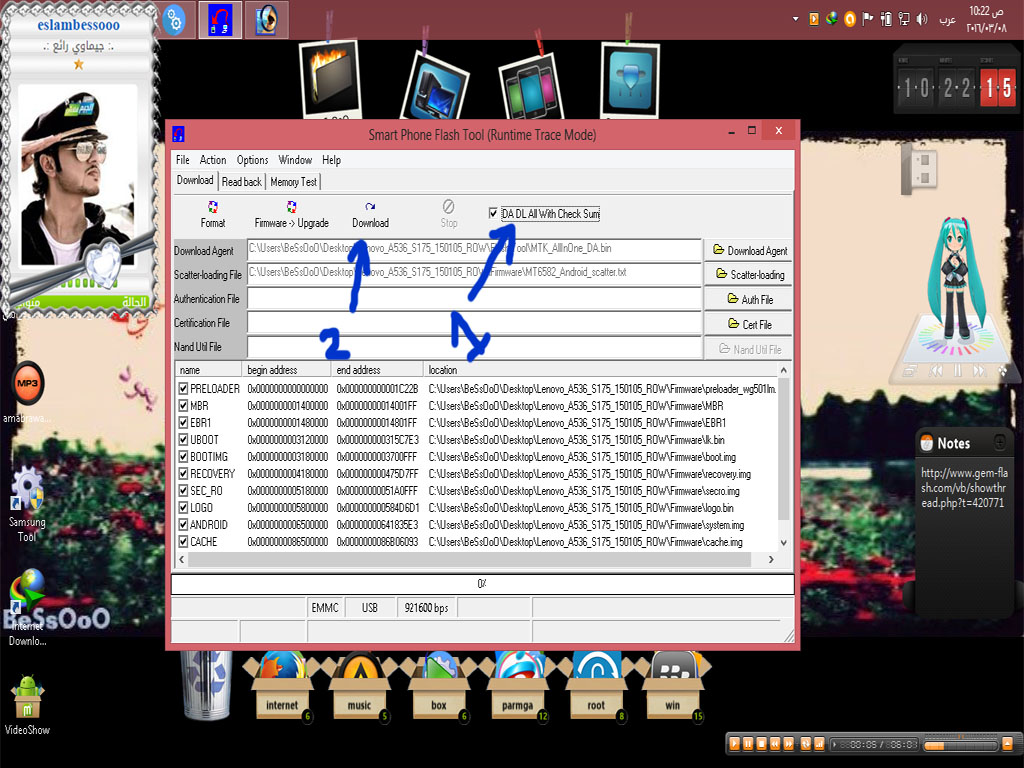Click play on the orange player bar
1024x768 pixels.
click(x=735, y=743)
